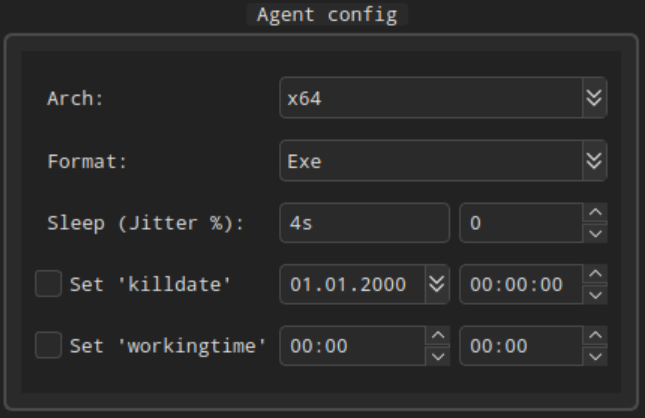The width and height of the screenshot is (645, 418).
Task: Increase workingtime start with up arrow
Action: click(438, 336)
